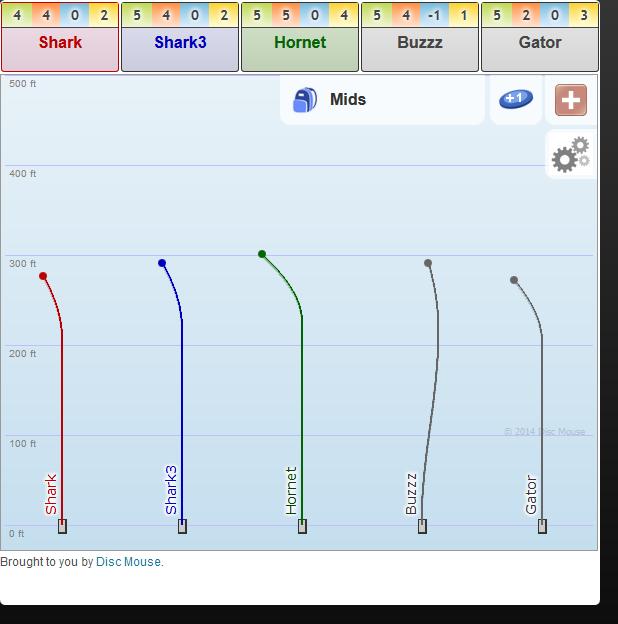Toggle the Gator disc card

[540, 44]
